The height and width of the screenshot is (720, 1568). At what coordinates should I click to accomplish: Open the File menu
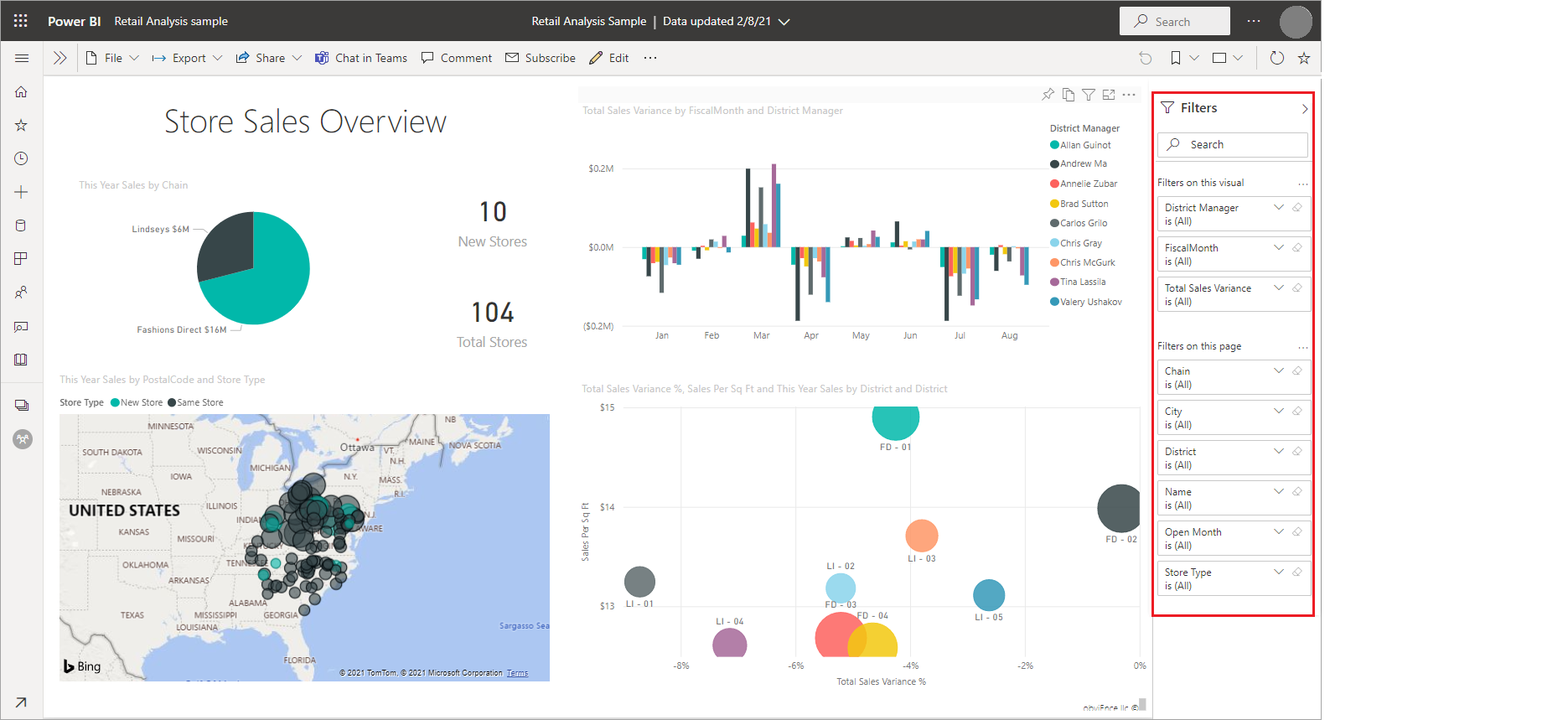[x=112, y=58]
